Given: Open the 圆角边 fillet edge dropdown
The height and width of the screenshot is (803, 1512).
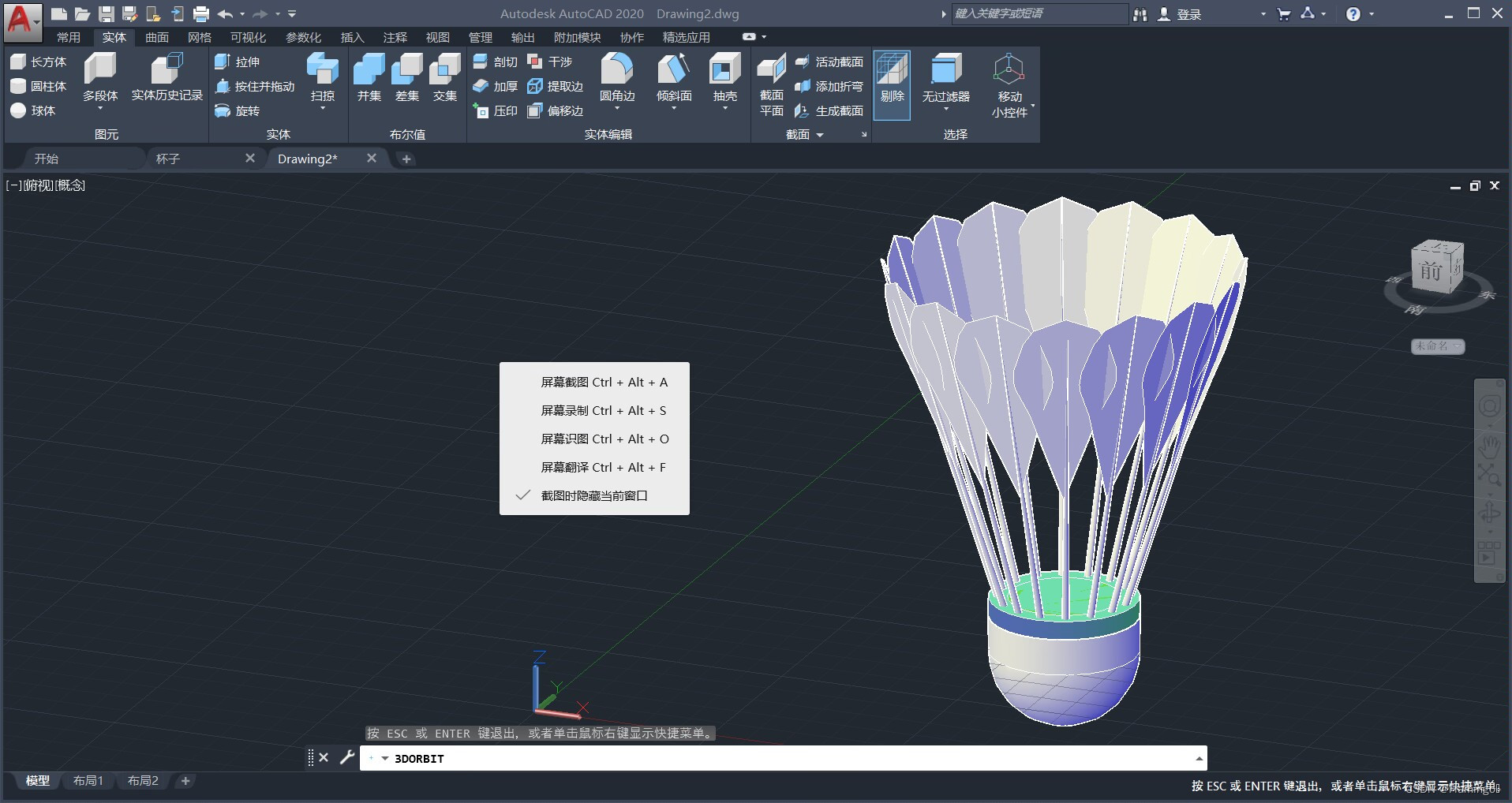Looking at the screenshot, I should pyautogui.click(x=617, y=108).
